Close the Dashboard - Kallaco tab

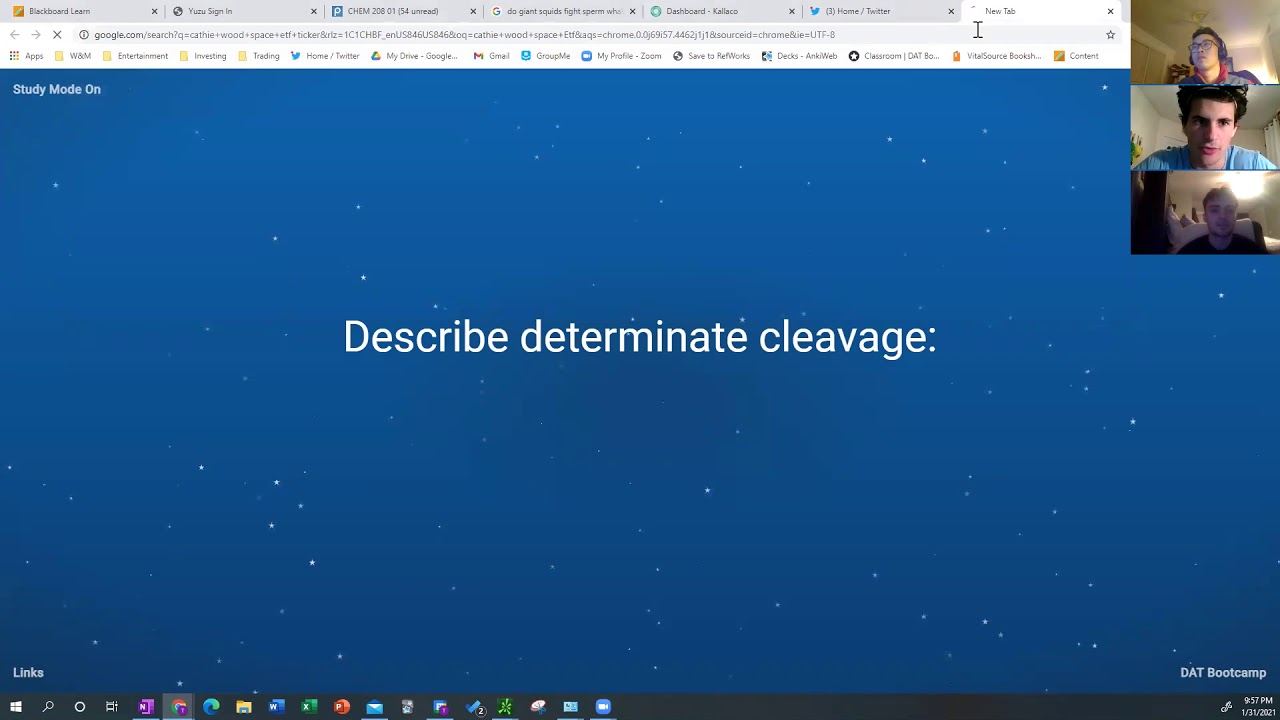click(x=791, y=11)
